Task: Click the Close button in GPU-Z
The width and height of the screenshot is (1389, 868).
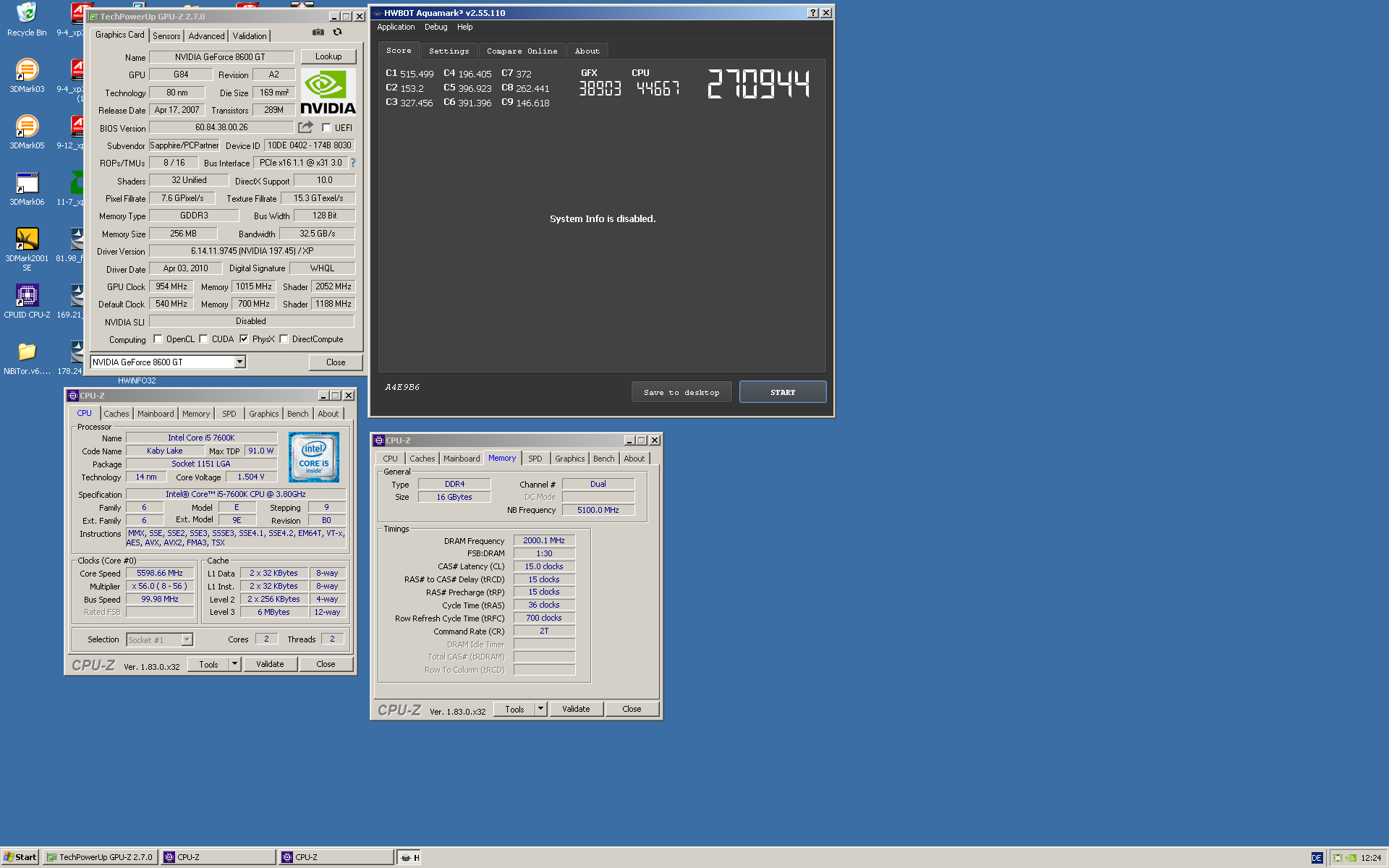Action: (336, 362)
